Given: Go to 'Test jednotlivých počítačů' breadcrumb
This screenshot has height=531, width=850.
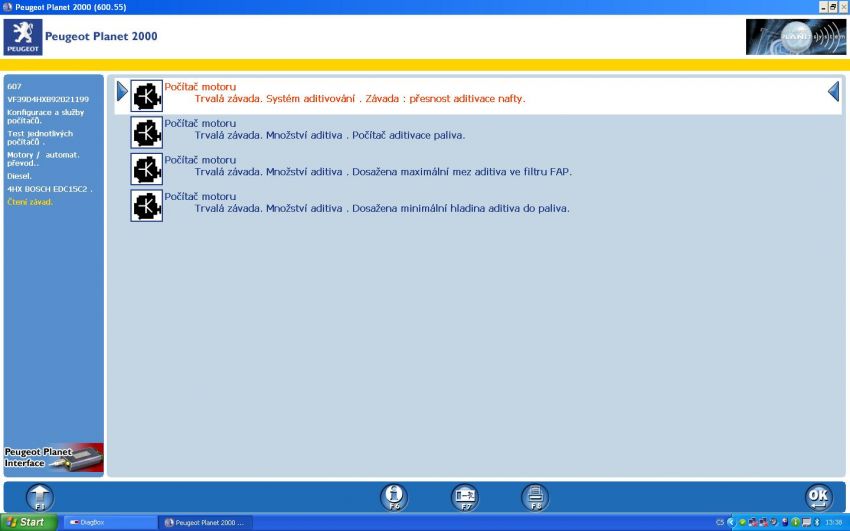Looking at the screenshot, I should coord(42,137).
